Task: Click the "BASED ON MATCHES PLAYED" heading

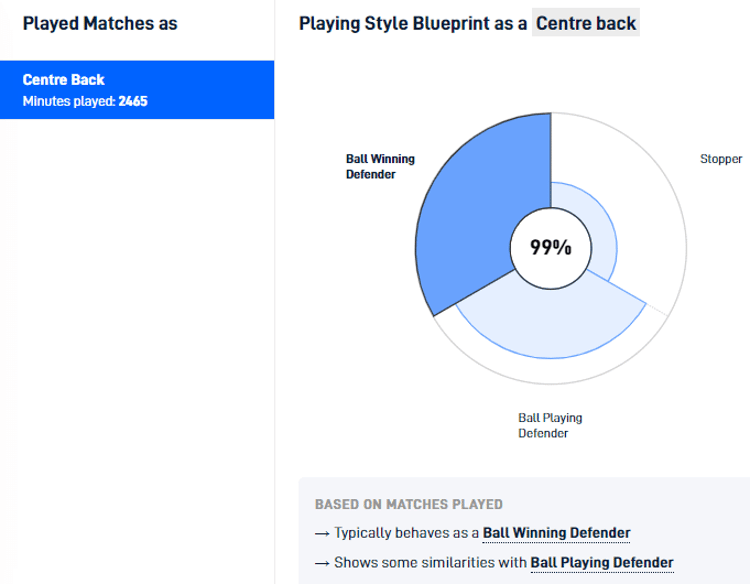Action: pyautogui.click(x=408, y=504)
